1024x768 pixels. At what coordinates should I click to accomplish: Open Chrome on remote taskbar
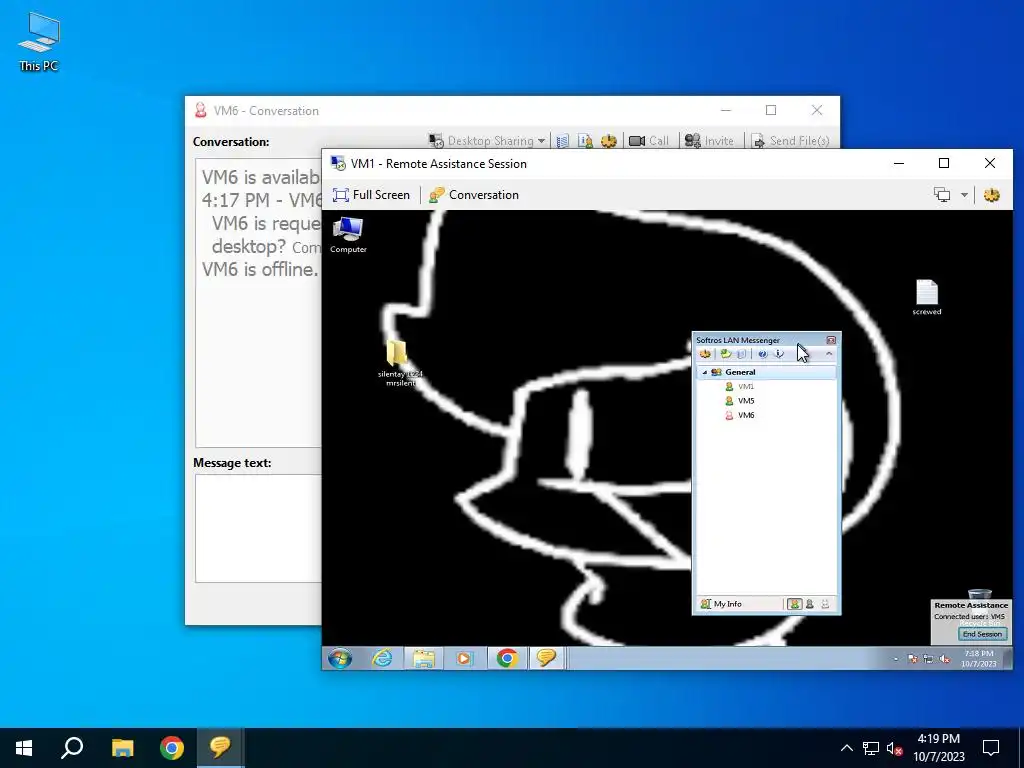pos(506,658)
